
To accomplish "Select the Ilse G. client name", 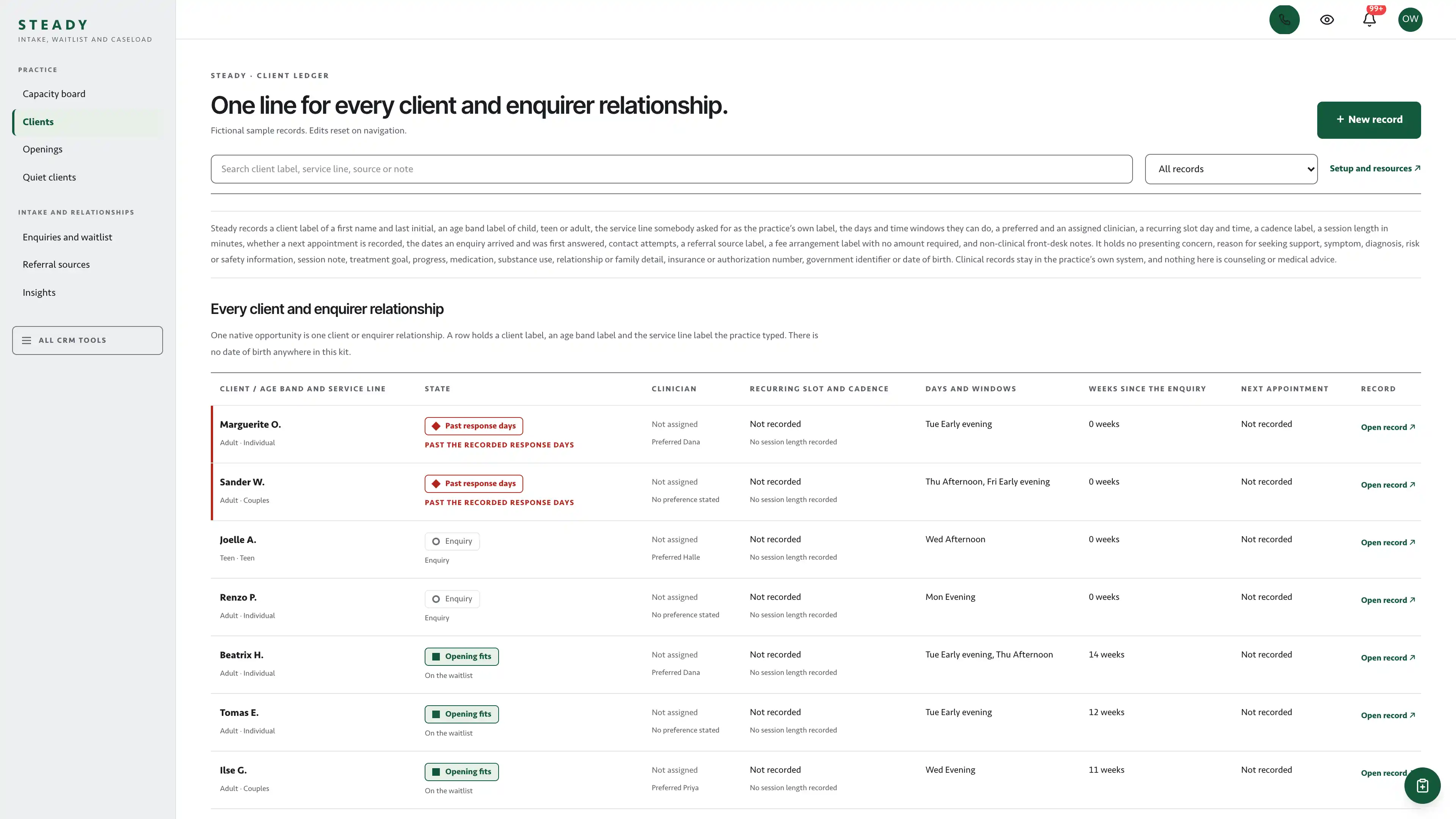I will [234, 770].
